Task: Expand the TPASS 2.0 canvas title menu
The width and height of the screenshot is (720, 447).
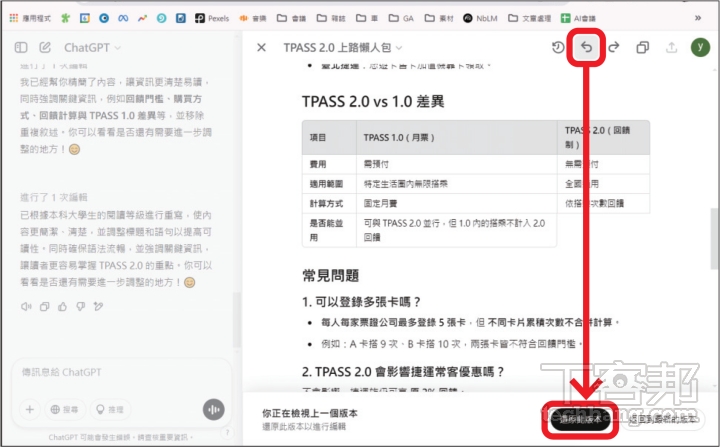Action: [343, 47]
